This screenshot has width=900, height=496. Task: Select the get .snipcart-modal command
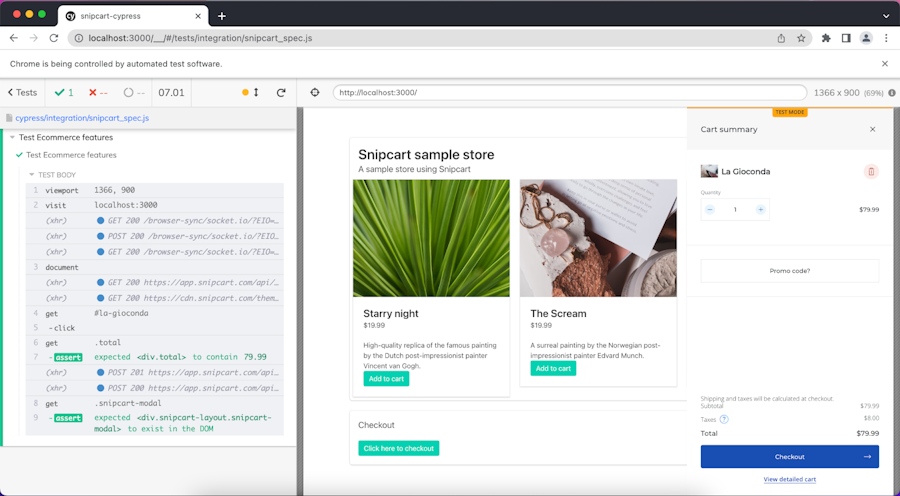coord(154,404)
